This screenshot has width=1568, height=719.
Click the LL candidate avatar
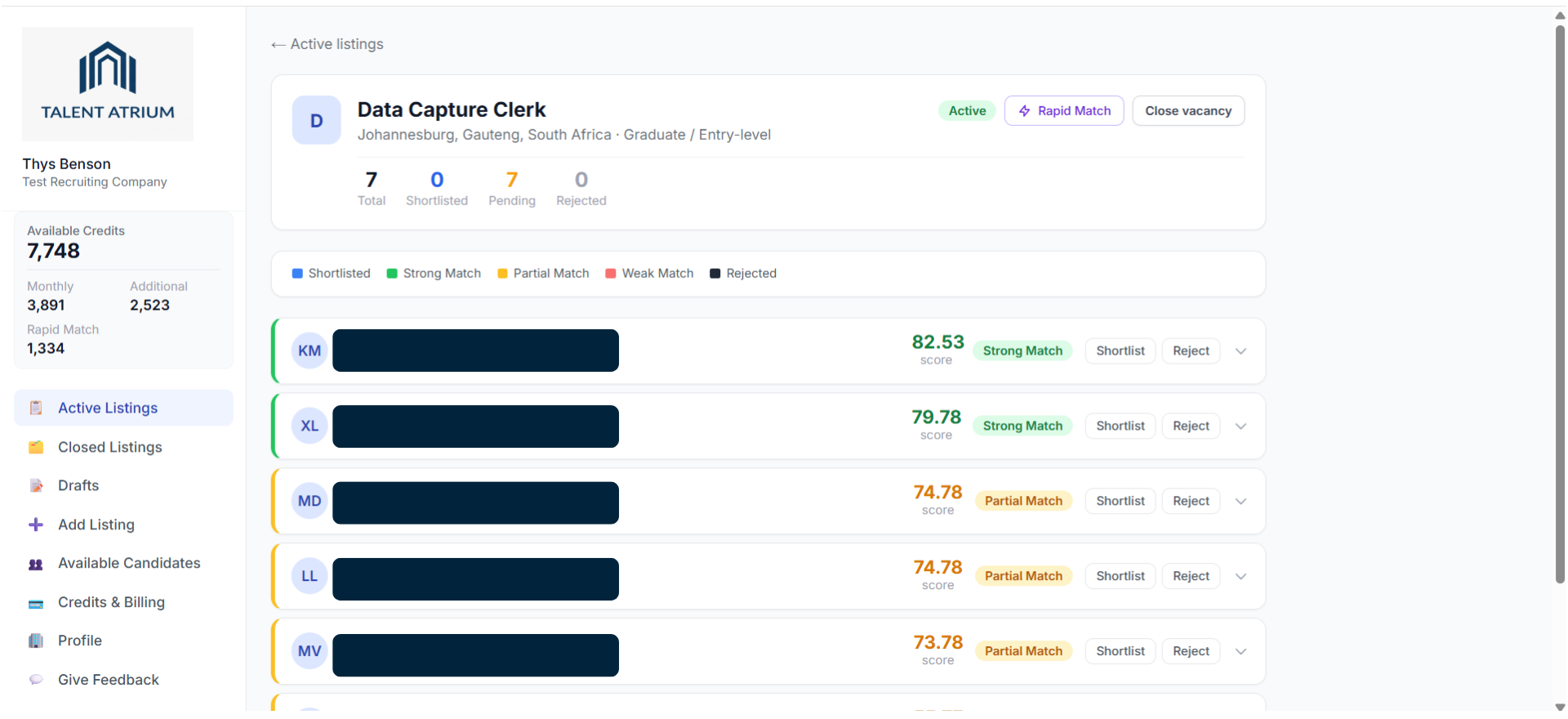click(310, 576)
